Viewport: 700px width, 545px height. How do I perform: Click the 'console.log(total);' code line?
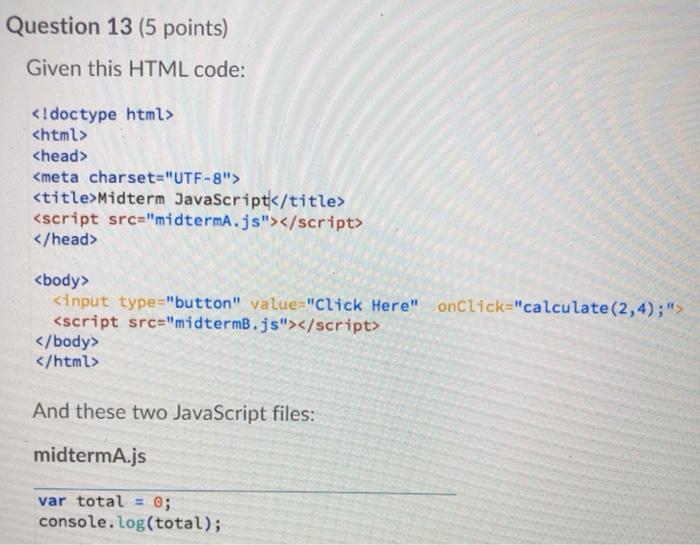click(130, 523)
